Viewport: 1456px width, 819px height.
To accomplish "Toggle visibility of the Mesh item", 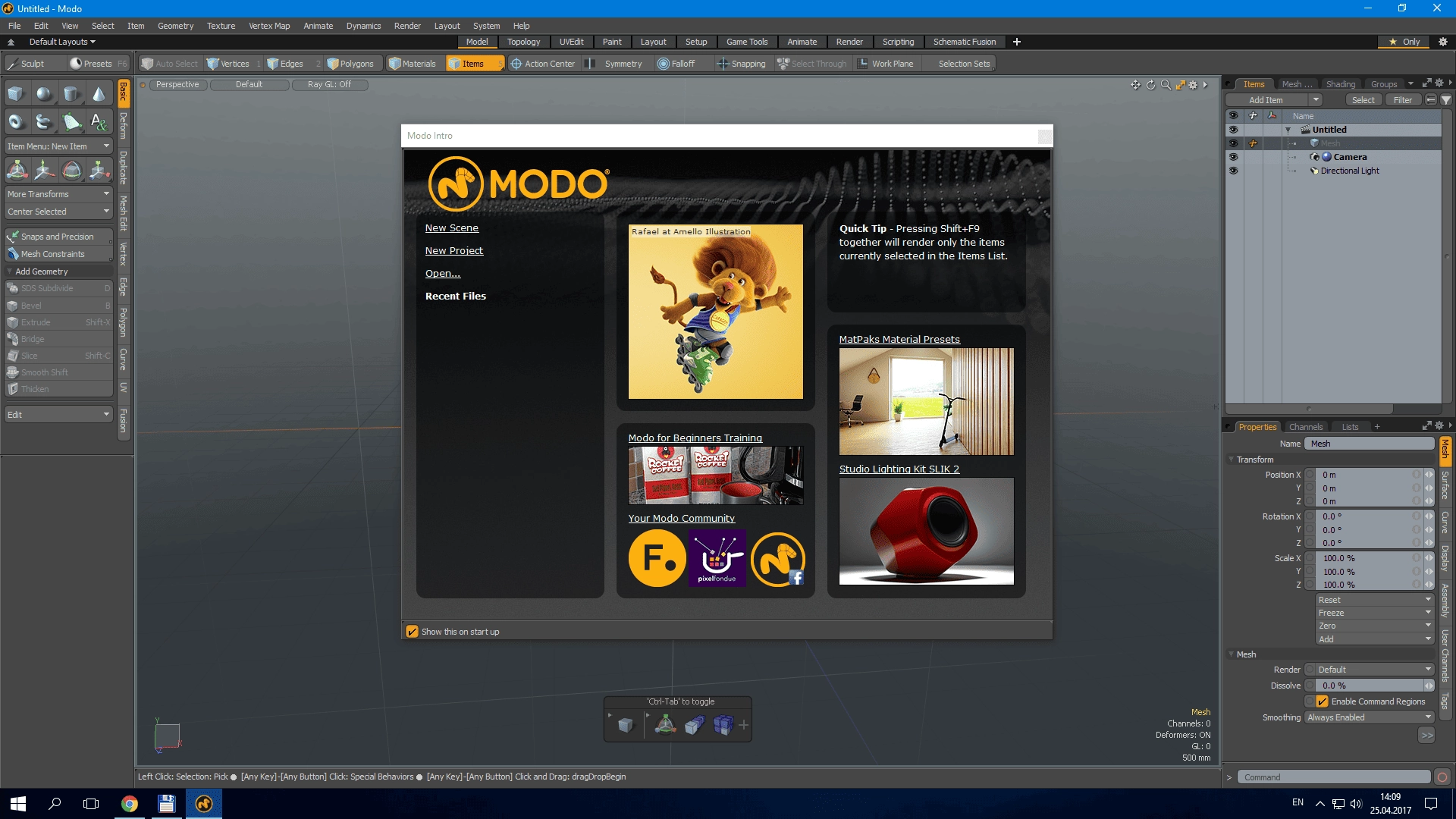I will pyautogui.click(x=1233, y=143).
